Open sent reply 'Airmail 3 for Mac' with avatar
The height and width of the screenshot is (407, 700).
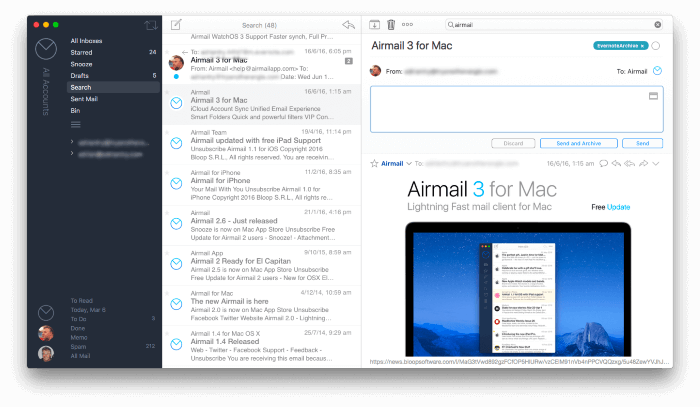click(x=262, y=64)
